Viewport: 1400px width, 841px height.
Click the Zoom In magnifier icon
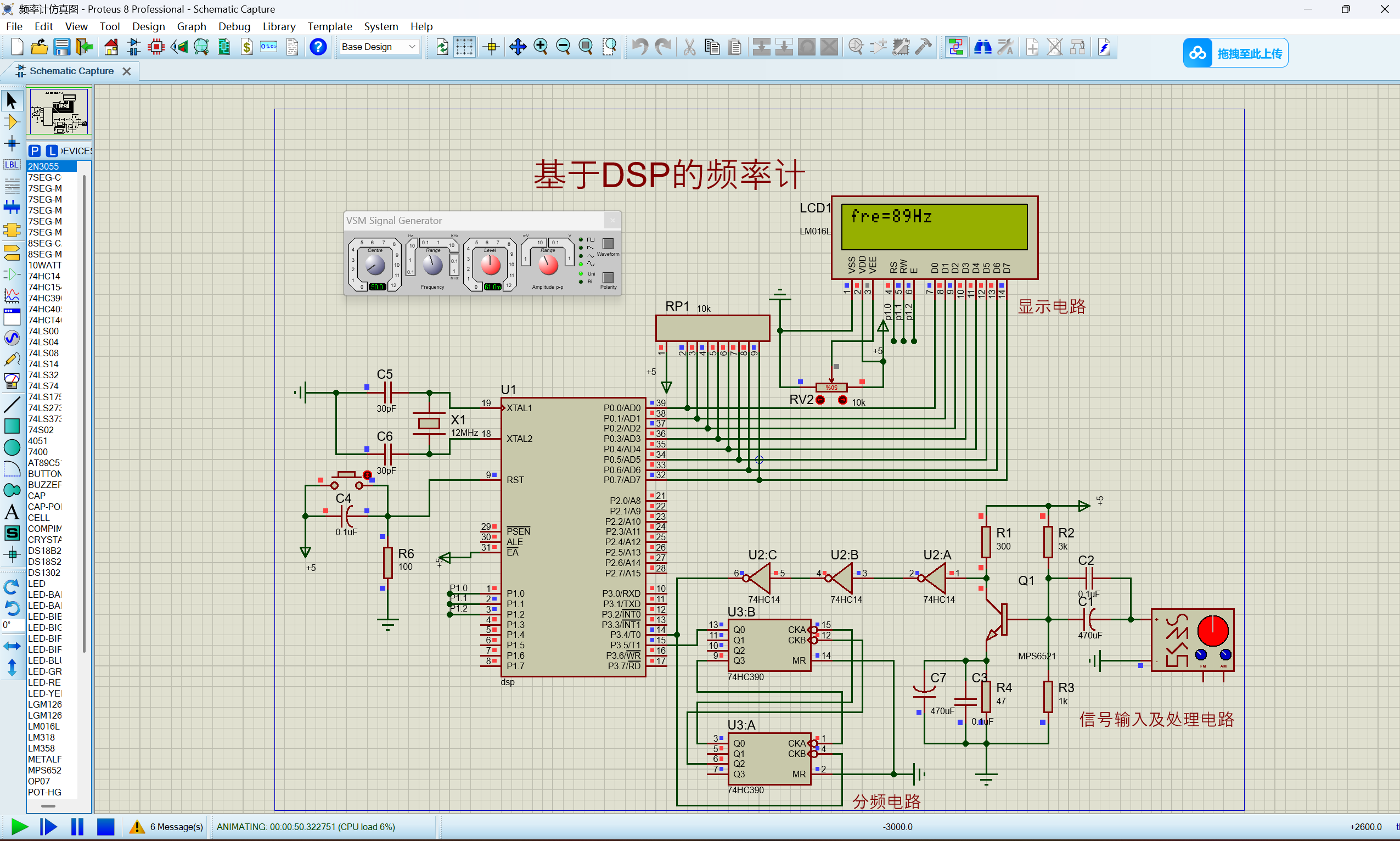[x=541, y=47]
